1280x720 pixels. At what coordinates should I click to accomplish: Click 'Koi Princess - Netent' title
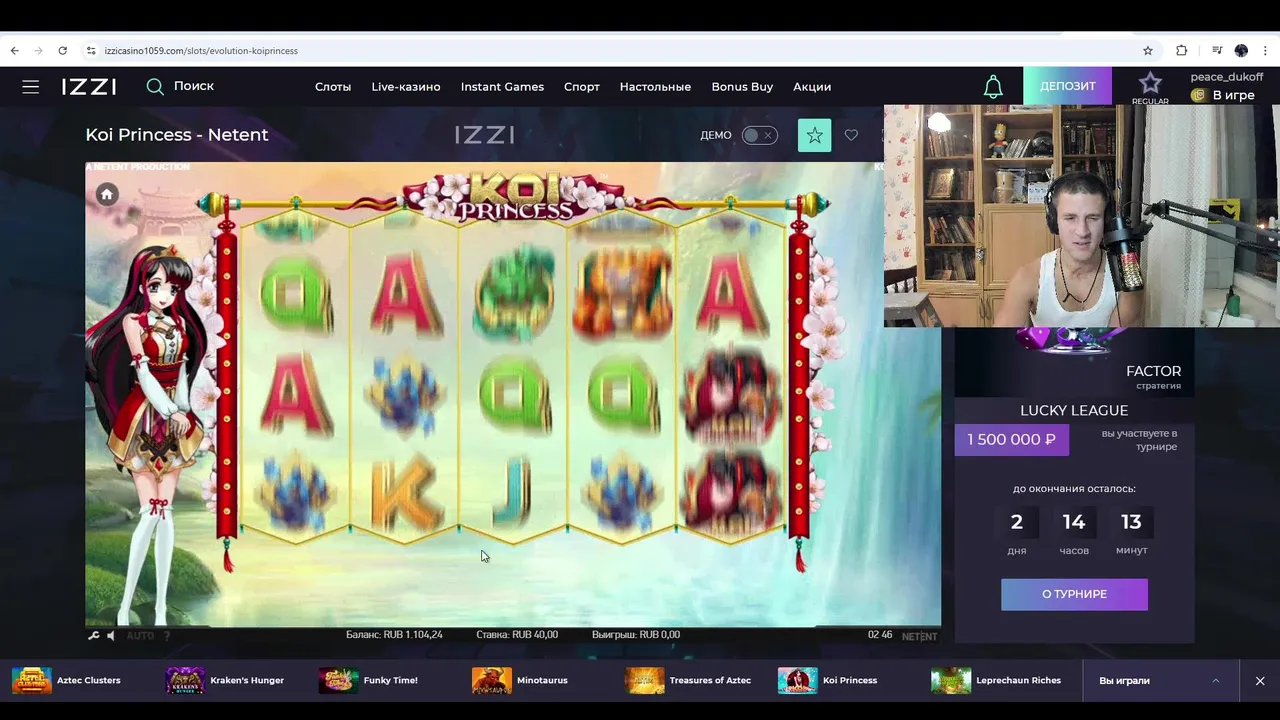pyautogui.click(x=177, y=135)
